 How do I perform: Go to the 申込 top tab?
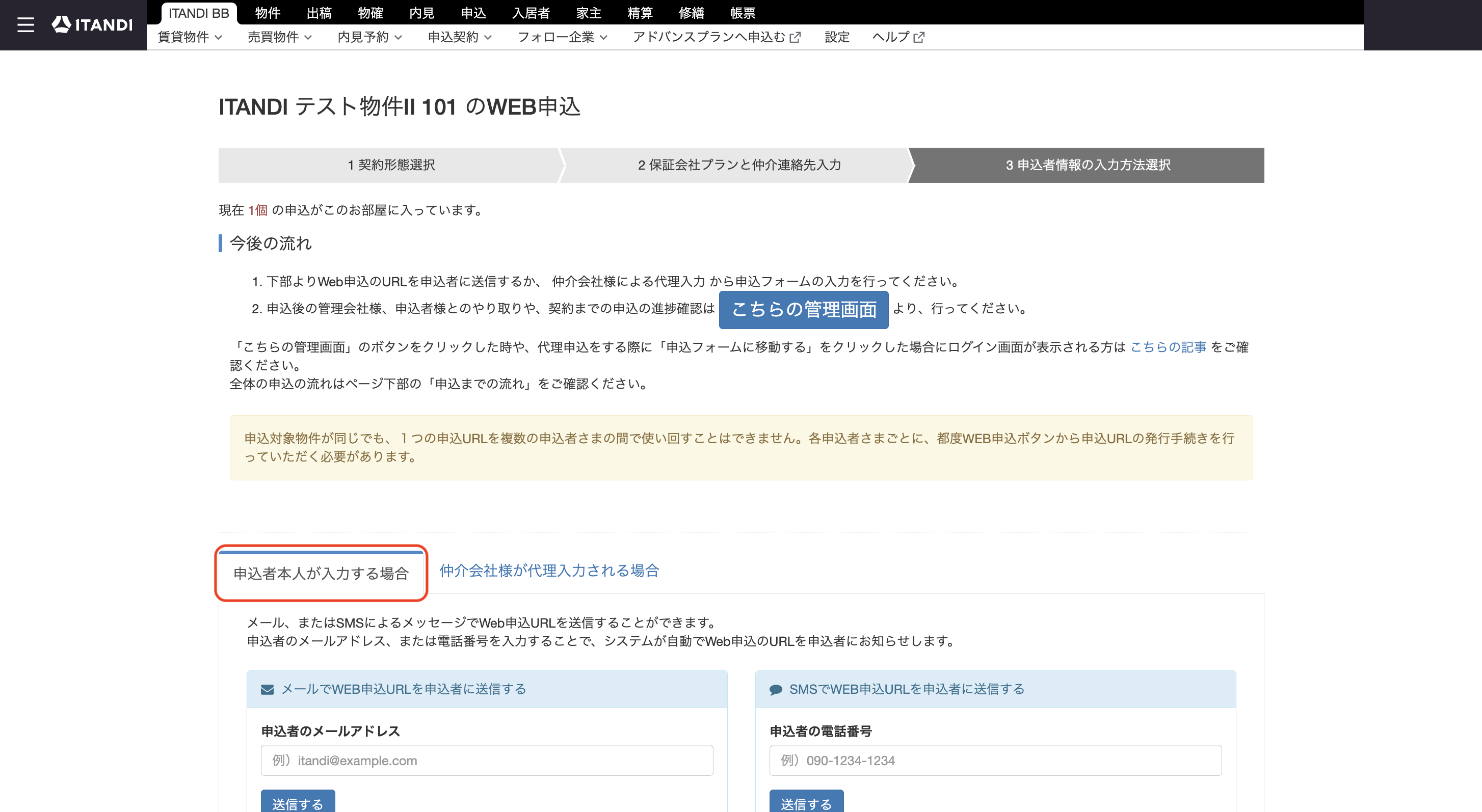tap(473, 13)
